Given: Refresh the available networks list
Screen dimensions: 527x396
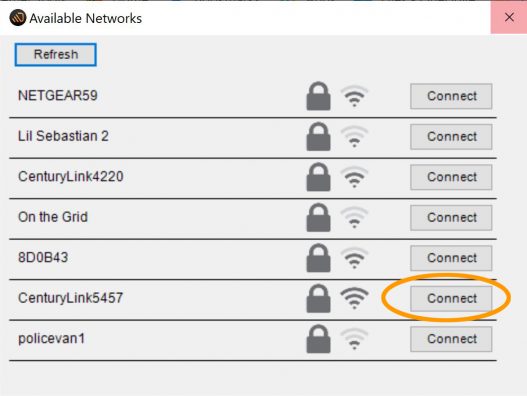Looking at the screenshot, I should click(x=56, y=54).
